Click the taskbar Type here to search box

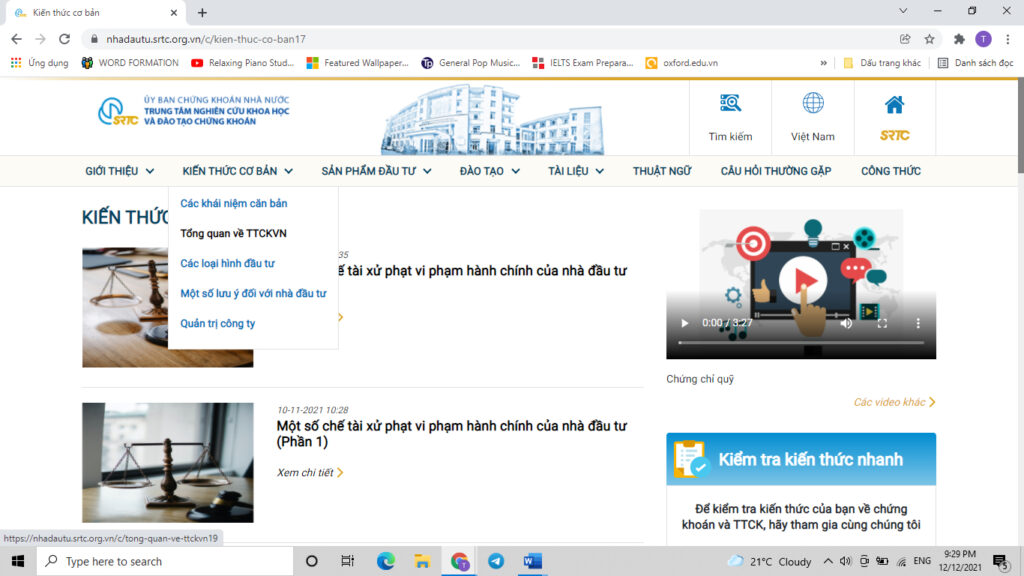[165, 561]
